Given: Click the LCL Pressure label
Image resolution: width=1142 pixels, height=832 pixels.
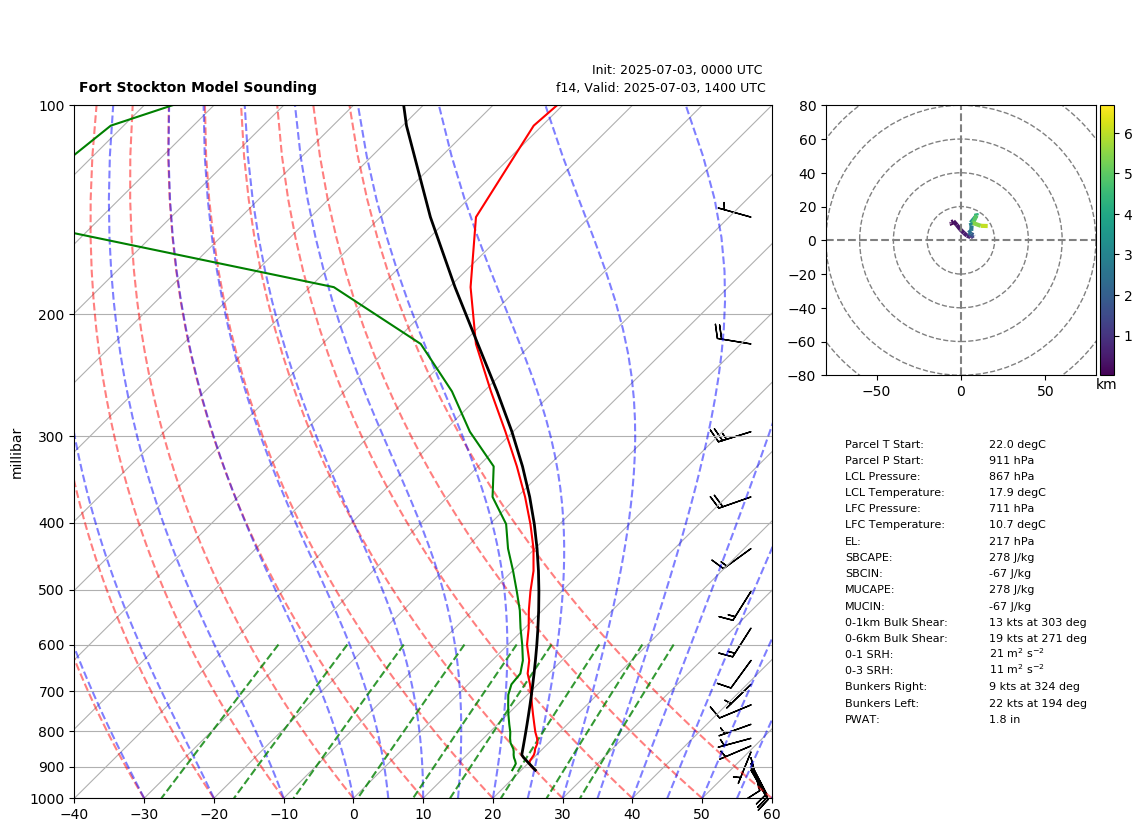Looking at the screenshot, I should point(882,476).
